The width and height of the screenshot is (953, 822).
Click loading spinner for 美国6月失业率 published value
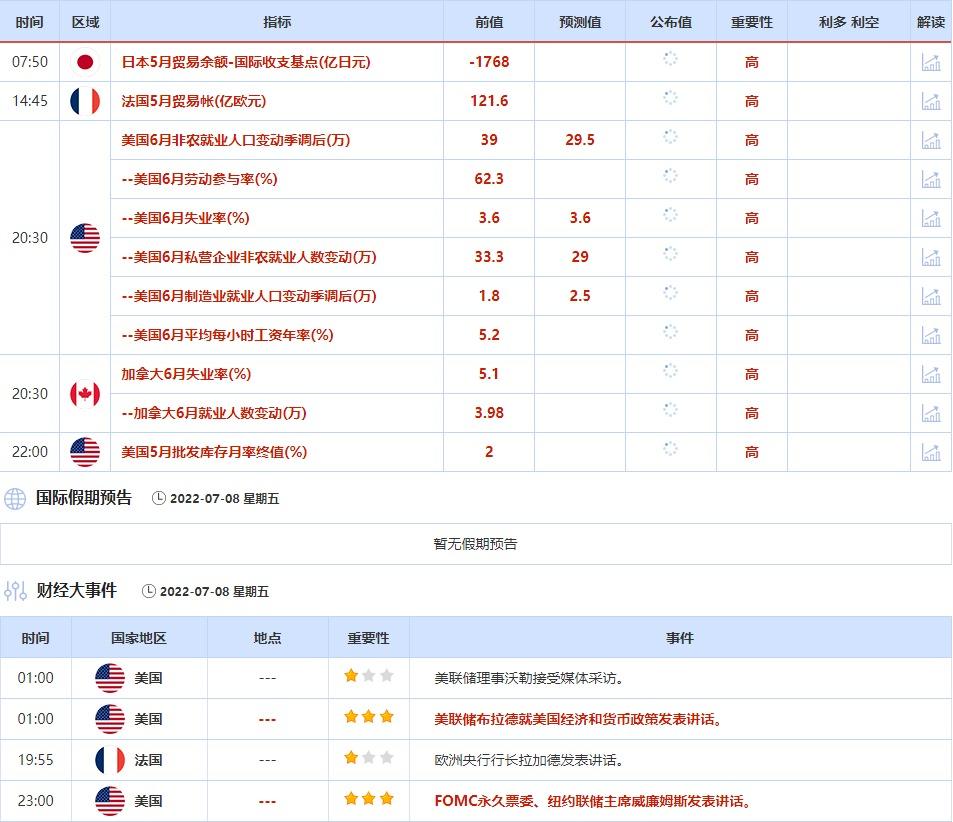(670, 215)
